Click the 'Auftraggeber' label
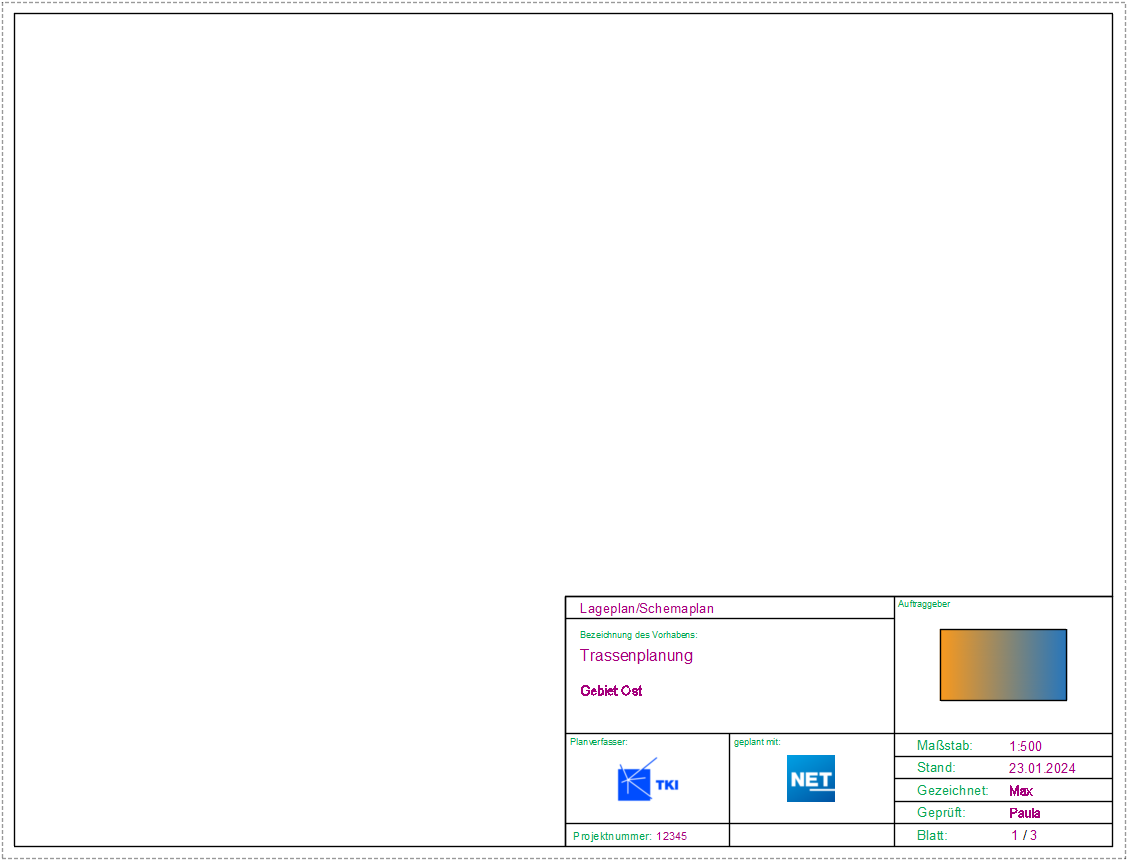This screenshot has width=1129, height=862. [x=924, y=604]
